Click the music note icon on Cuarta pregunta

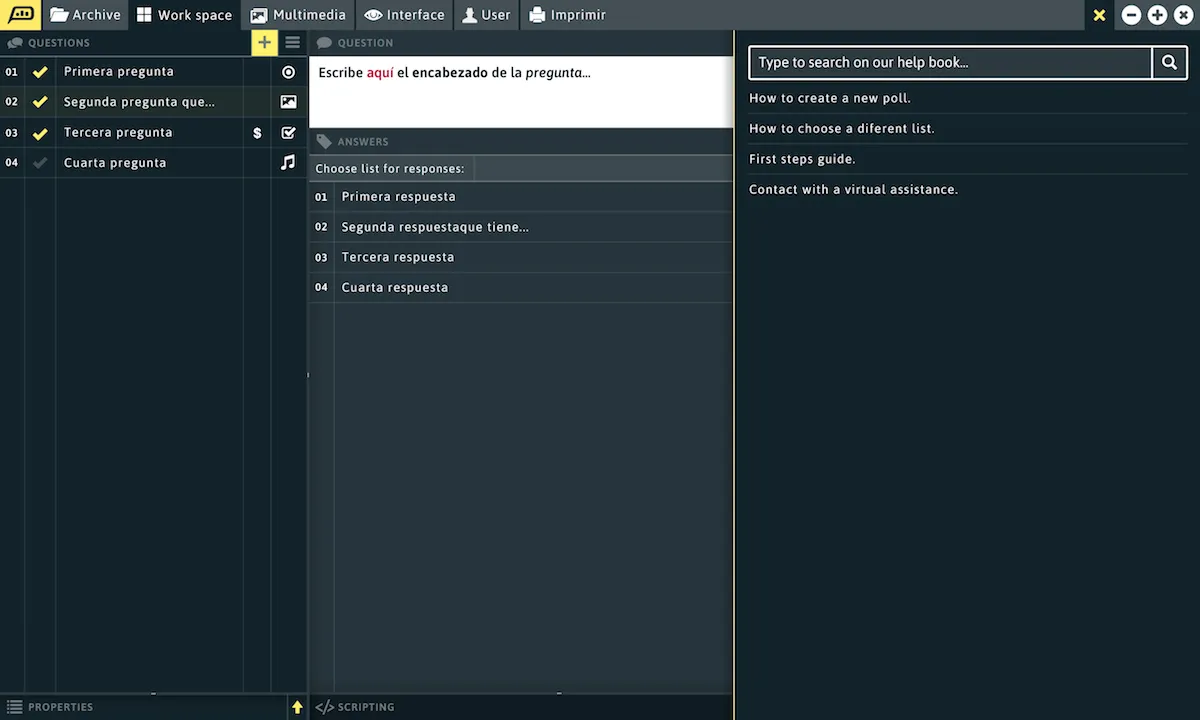pos(289,162)
